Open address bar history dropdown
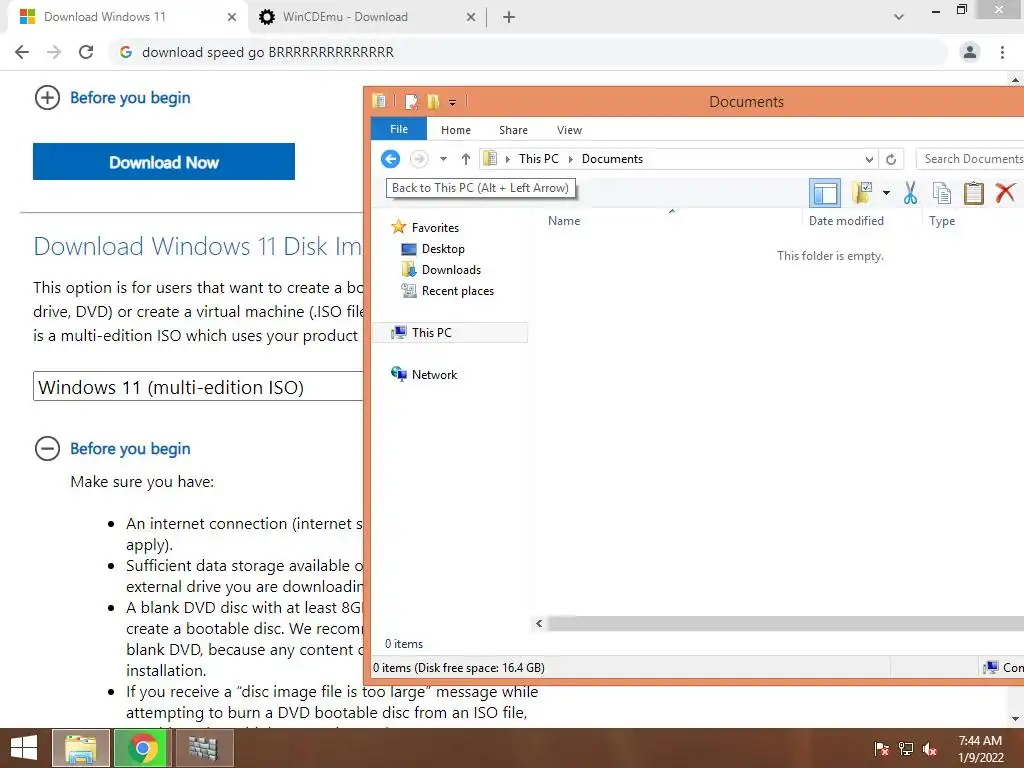Screen dimensions: 1024x768 pyautogui.click(x=869, y=159)
